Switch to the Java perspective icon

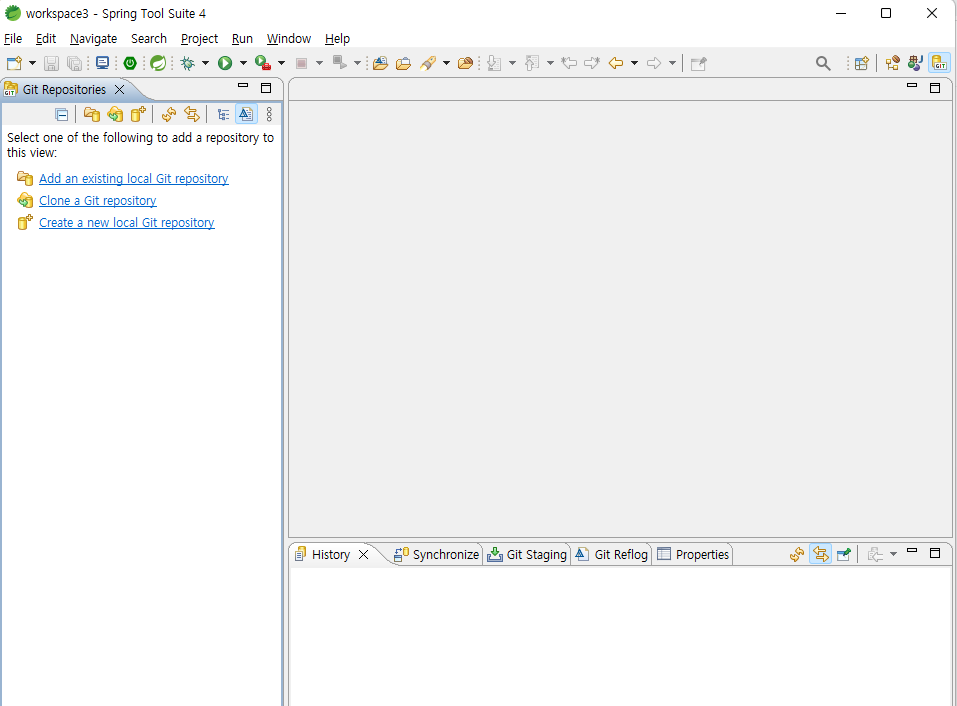pos(915,63)
